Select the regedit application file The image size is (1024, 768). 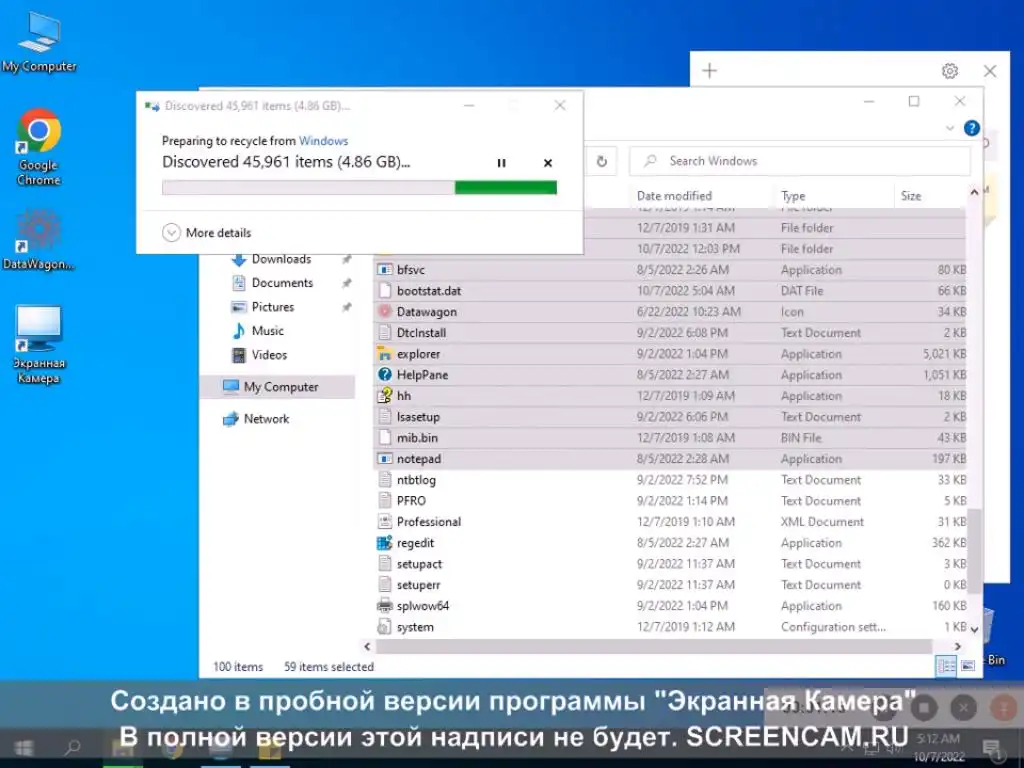(x=670, y=543)
